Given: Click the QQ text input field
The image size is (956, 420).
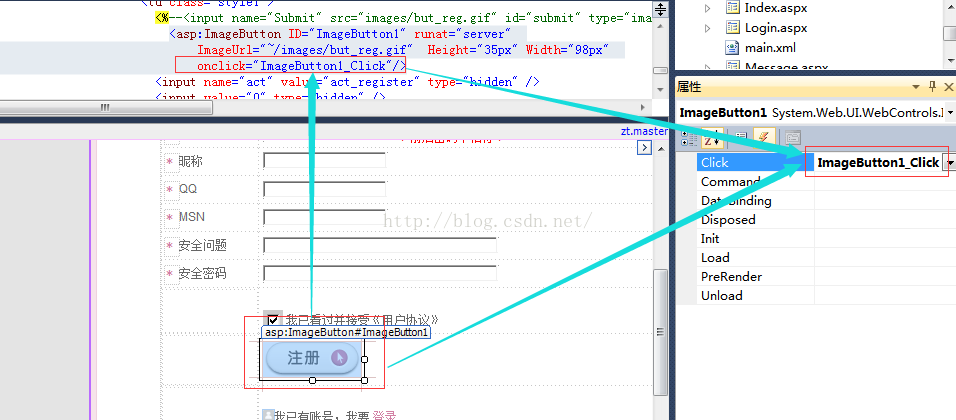Looking at the screenshot, I should pos(324,189).
